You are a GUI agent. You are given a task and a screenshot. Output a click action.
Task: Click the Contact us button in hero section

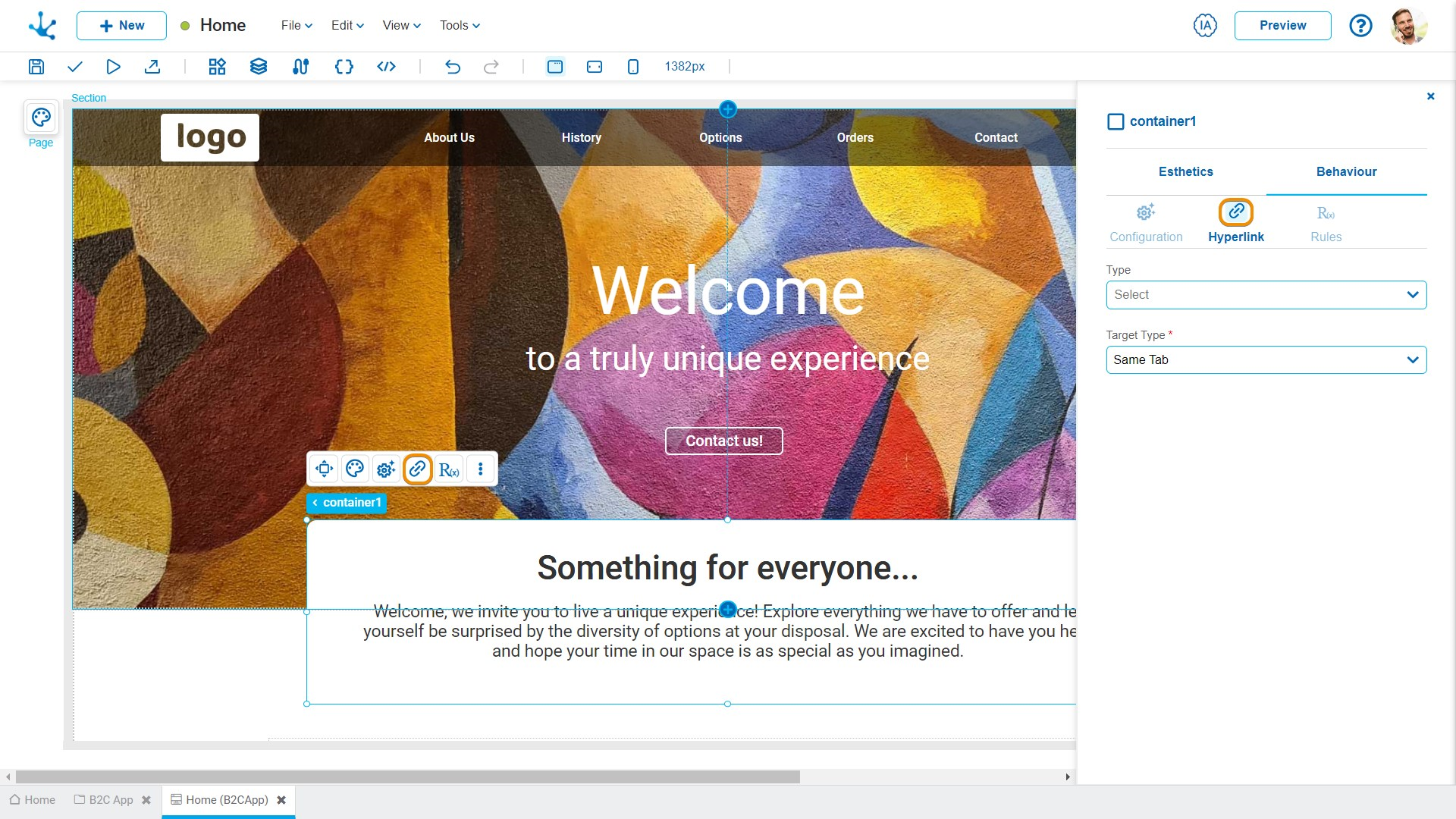point(724,441)
